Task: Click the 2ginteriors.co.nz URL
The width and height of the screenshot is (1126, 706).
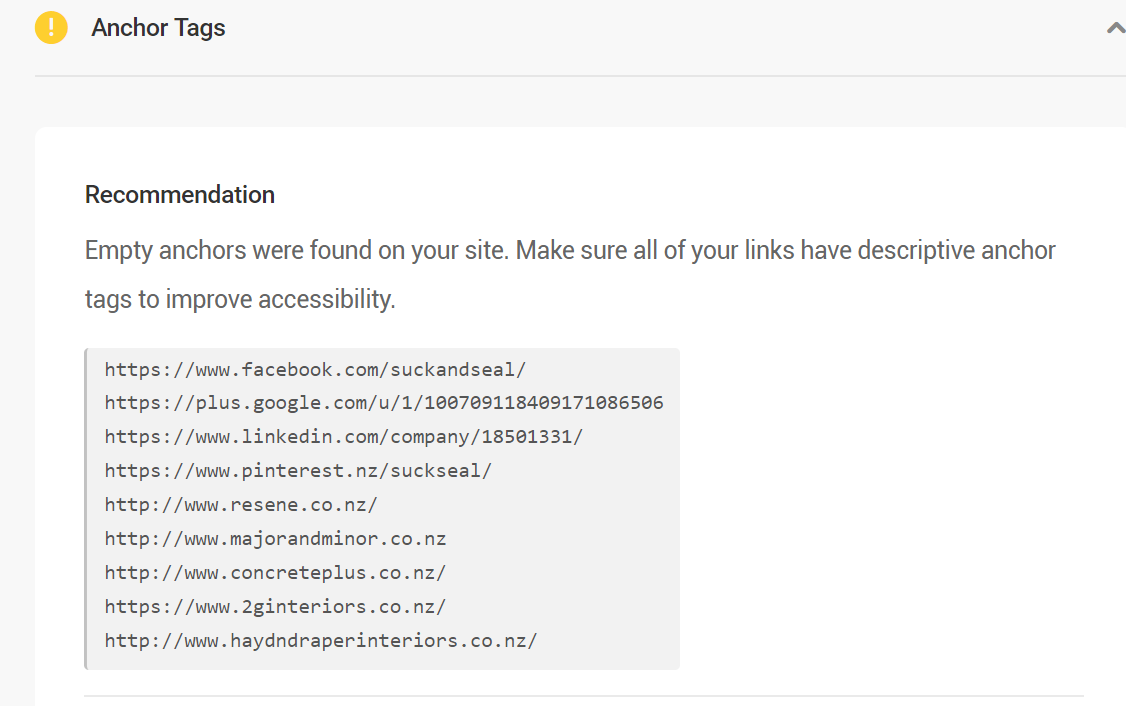Action: [276, 607]
